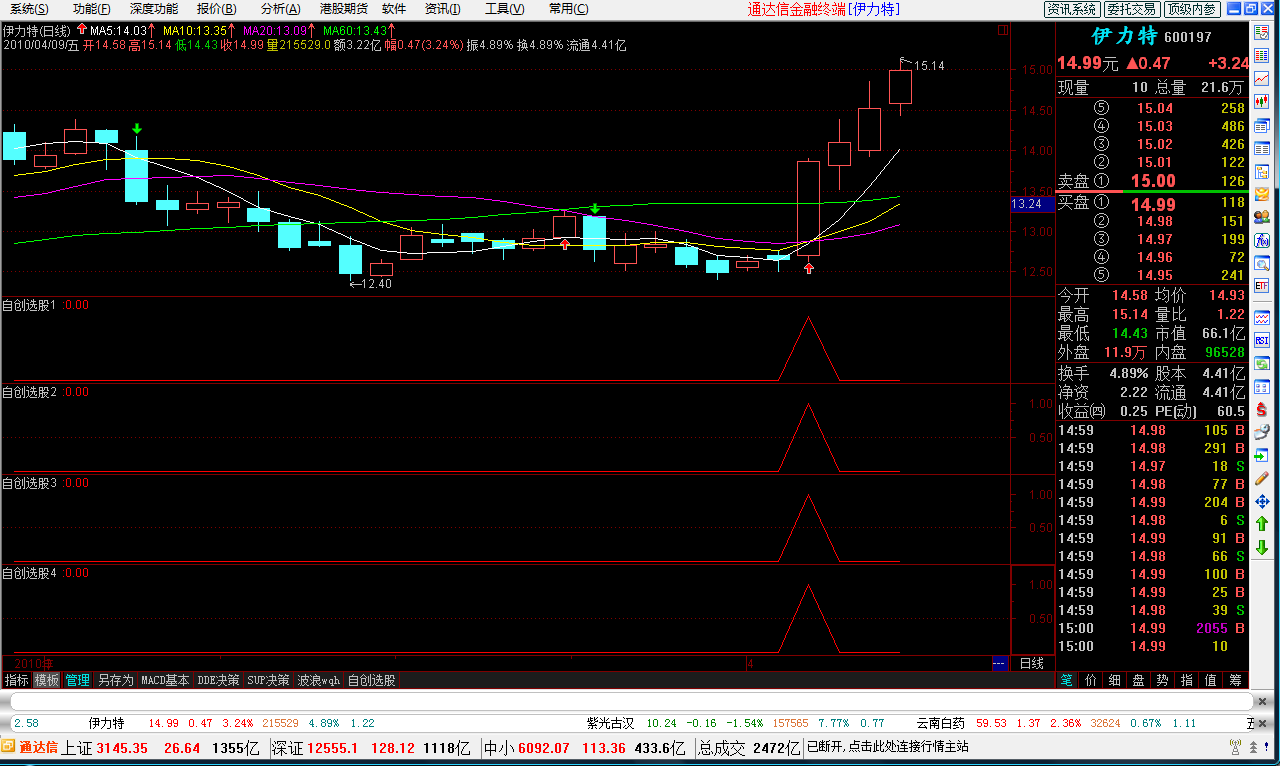Switch to the 细 tab in quote panel
Viewport: 1280px width, 766px height.
click(1115, 680)
